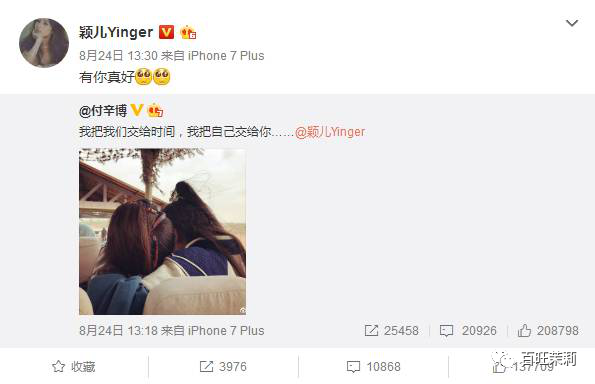Follow the @颖儿Yinger mention in the repost
The height and width of the screenshot is (384, 595).
tap(330, 132)
